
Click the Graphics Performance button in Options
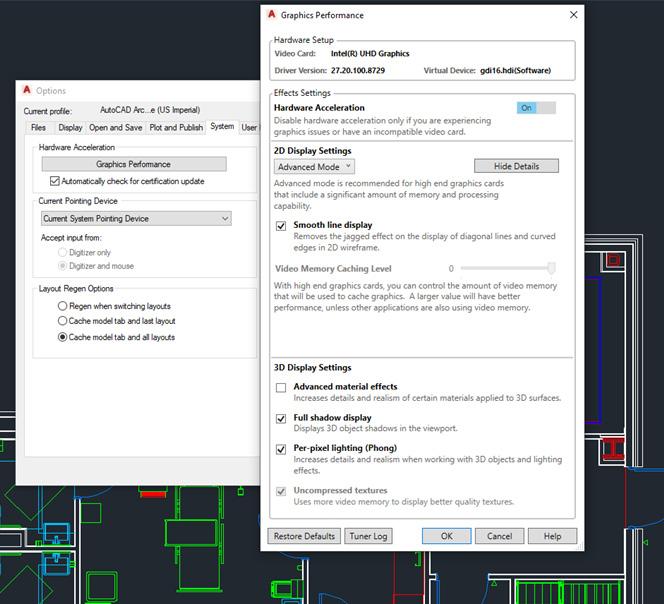[x=134, y=164]
